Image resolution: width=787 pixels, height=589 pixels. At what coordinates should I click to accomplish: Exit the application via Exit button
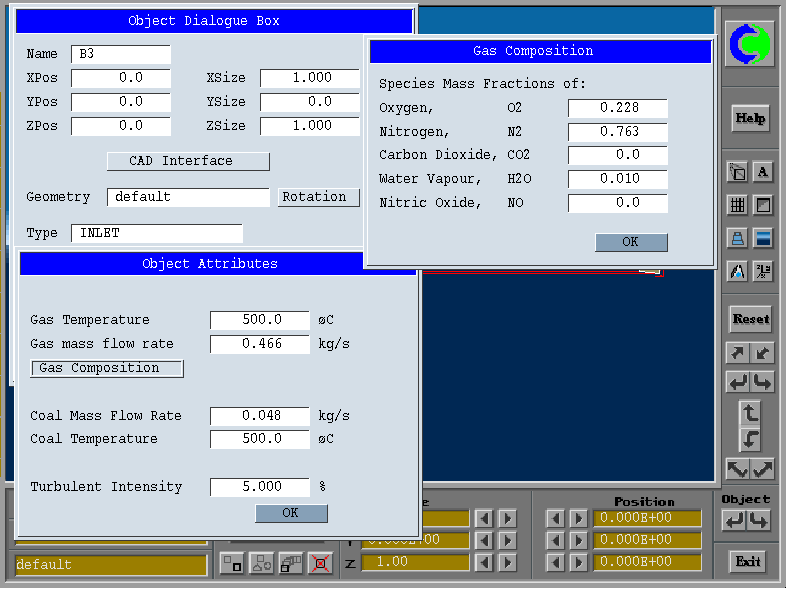pos(749,561)
